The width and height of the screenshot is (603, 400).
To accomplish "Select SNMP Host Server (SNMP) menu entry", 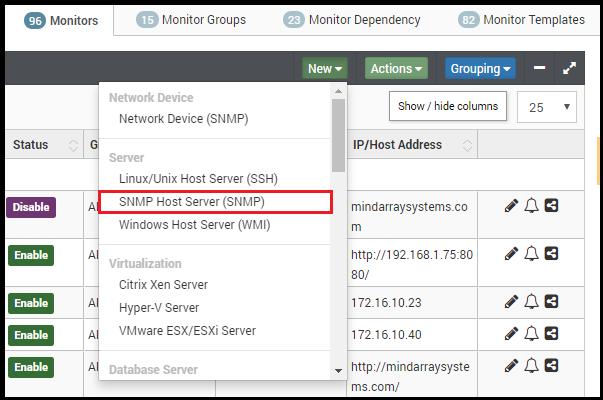I will (x=216, y=202).
